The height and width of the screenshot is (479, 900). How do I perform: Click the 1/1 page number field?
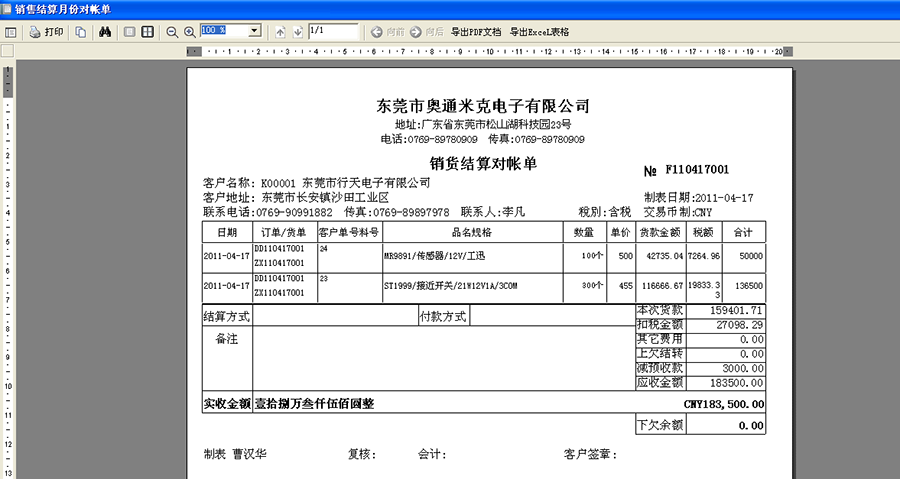point(333,31)
